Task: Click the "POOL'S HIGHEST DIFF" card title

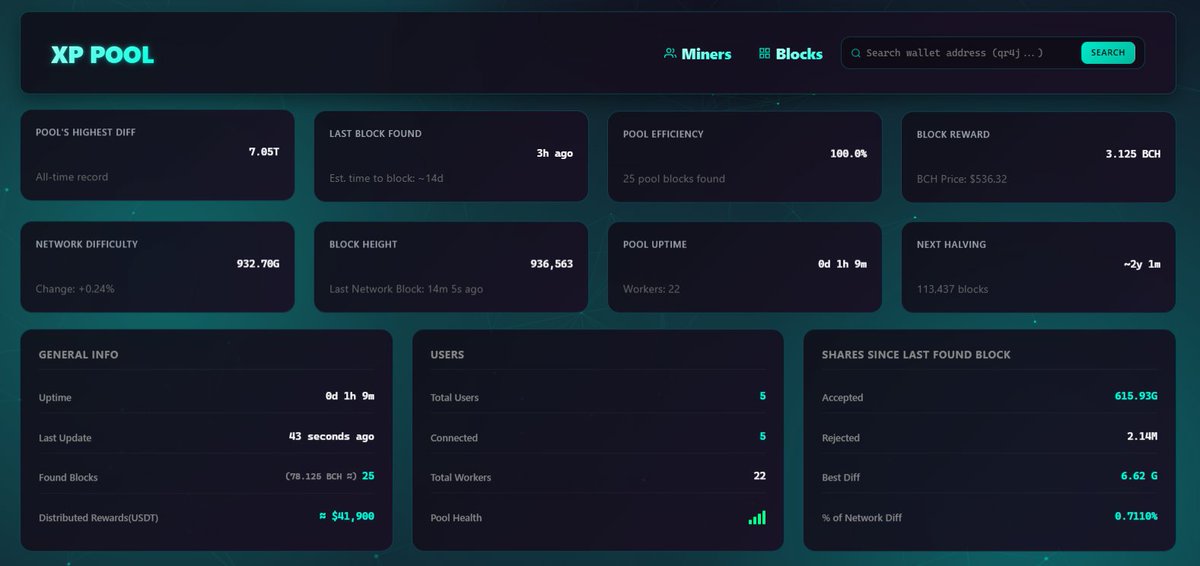Action: (x=86, y=132)
